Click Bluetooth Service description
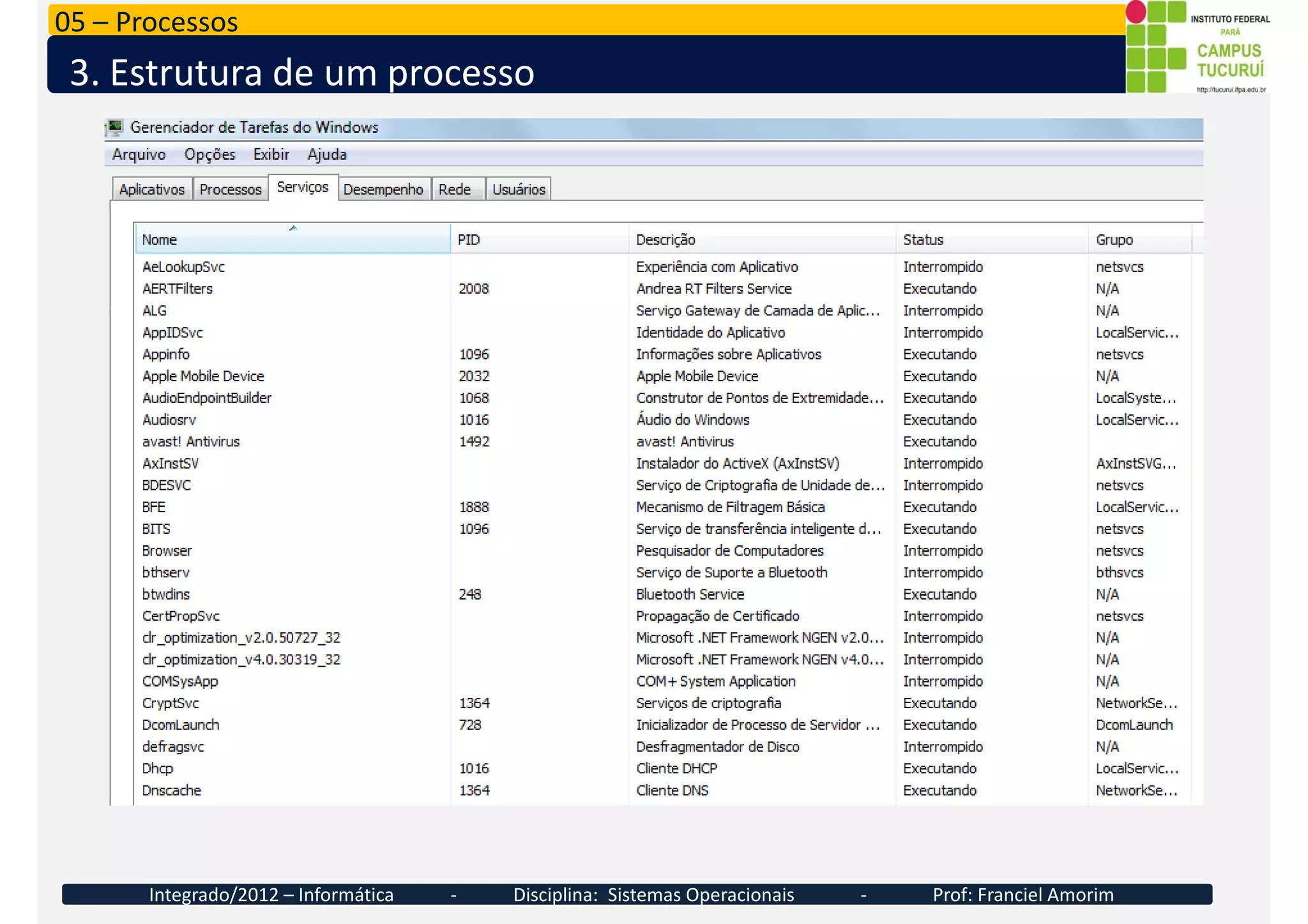The height and width of the screenshot is (924, 1308). pyautogui.click(x=690, y=594)
